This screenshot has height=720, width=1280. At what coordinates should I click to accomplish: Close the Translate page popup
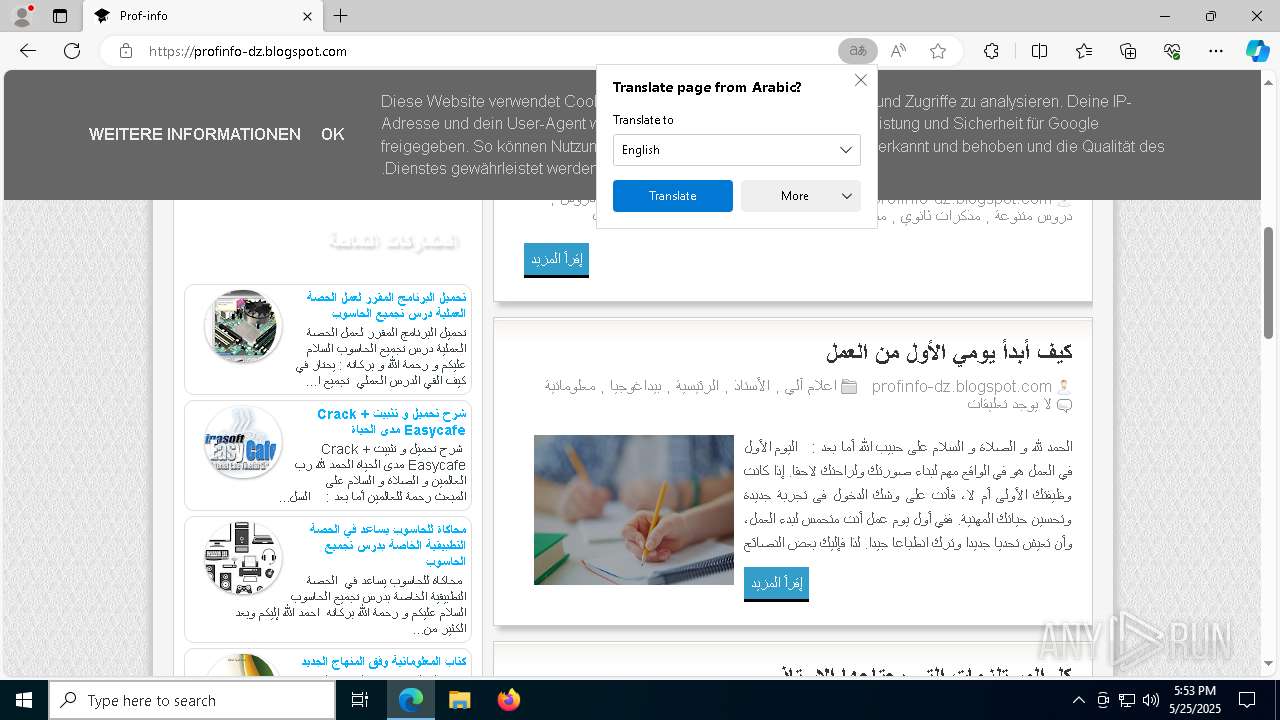860,80
